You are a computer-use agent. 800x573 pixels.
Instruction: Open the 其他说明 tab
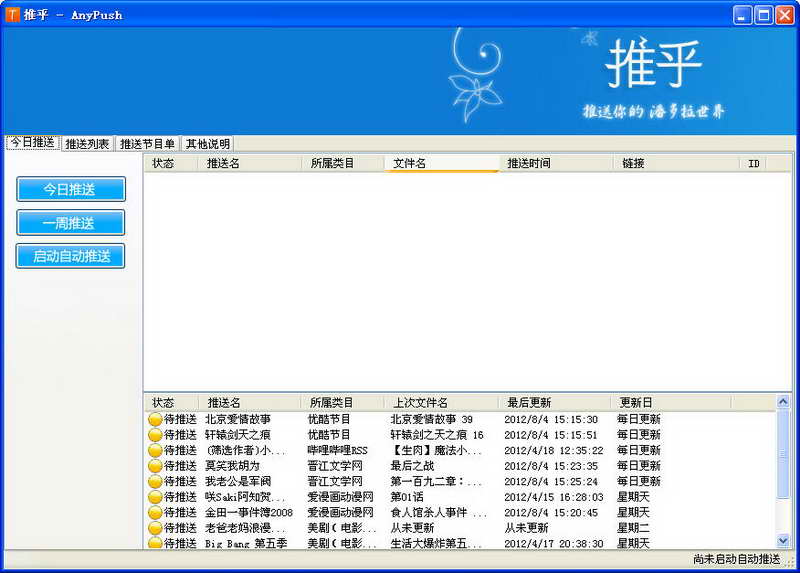(207, 144)
